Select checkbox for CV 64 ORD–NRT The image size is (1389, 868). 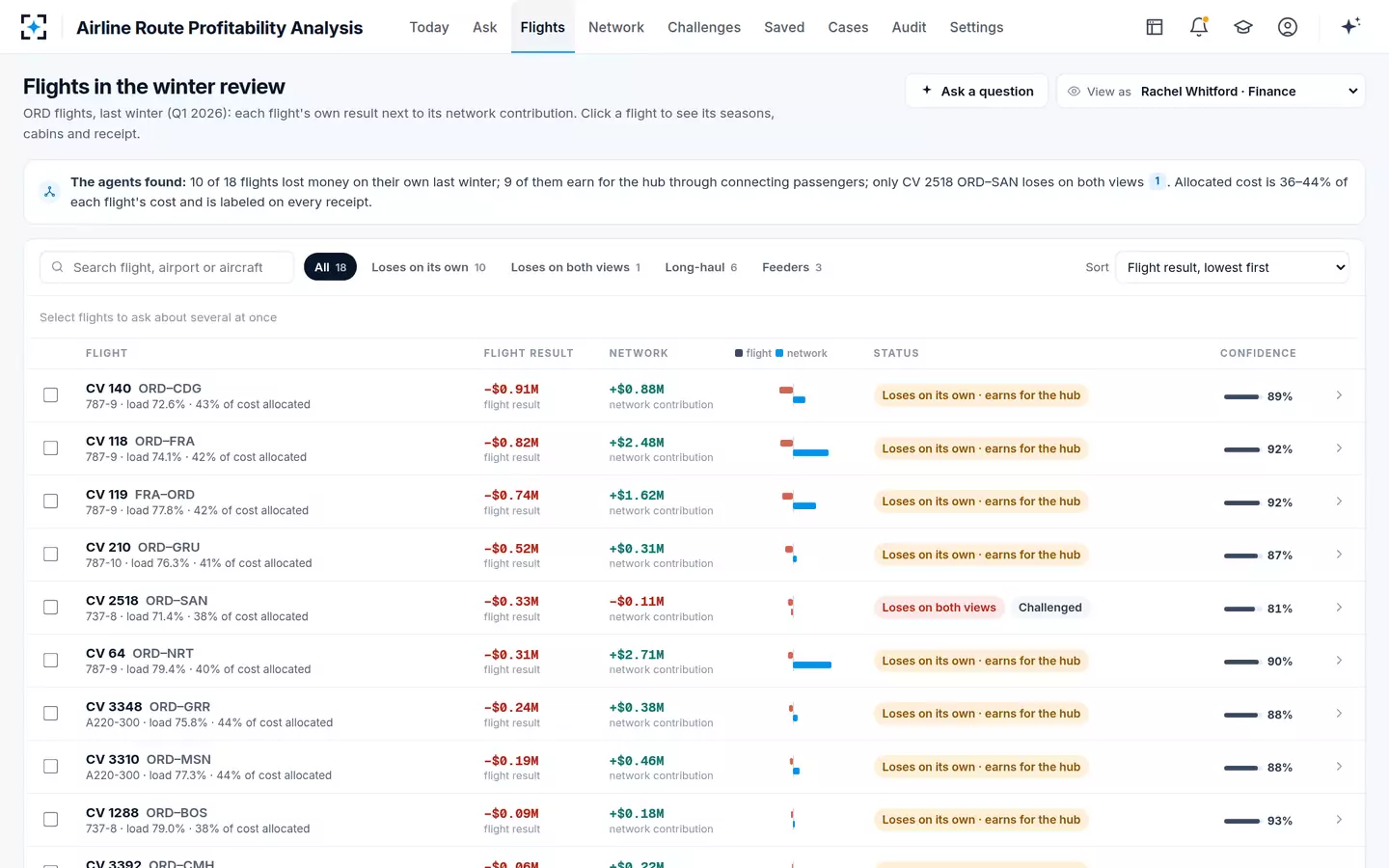(x=51, y=661)
